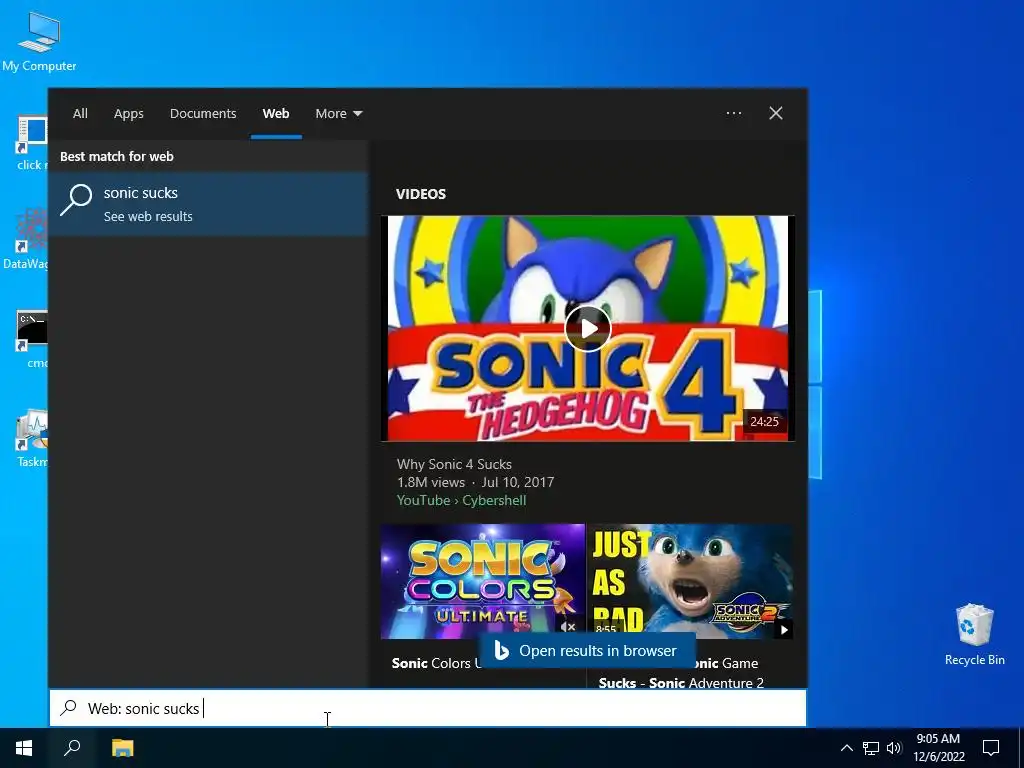Switch to the Documents search tab

point(203,114)
